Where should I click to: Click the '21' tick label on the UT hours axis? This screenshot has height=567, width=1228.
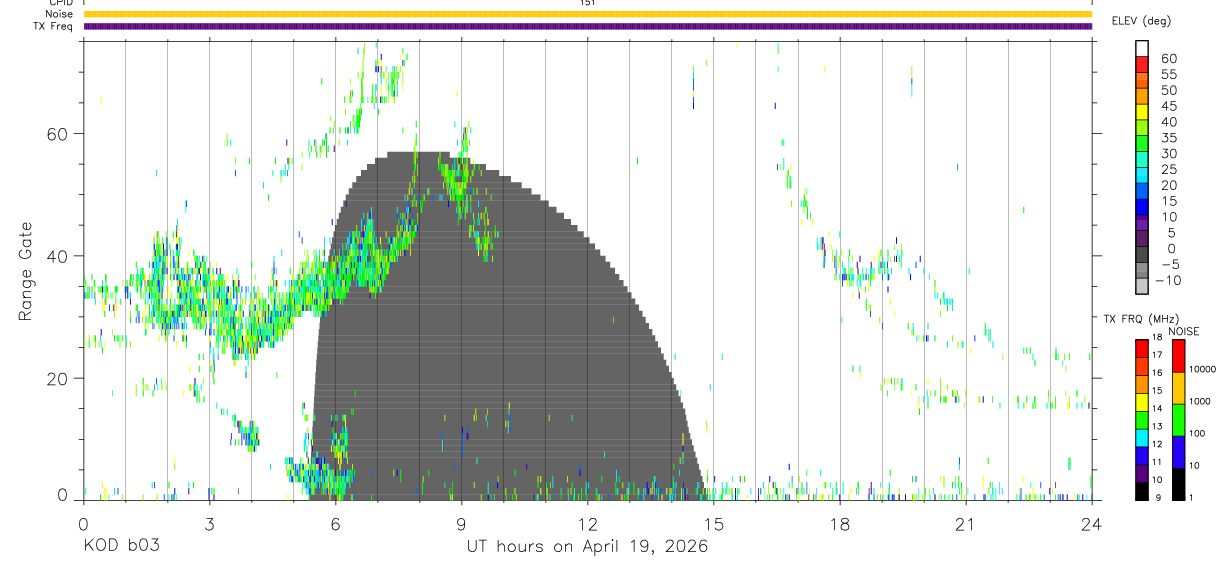tap(966, 523)
